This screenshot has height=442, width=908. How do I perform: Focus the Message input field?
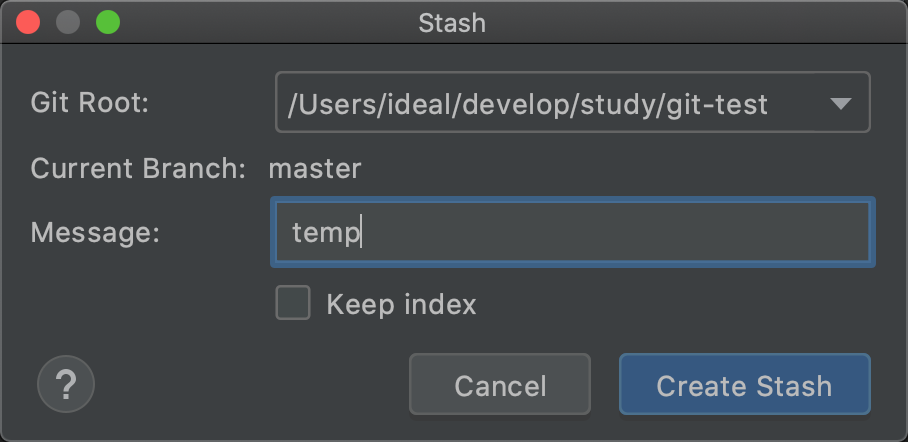600,233
